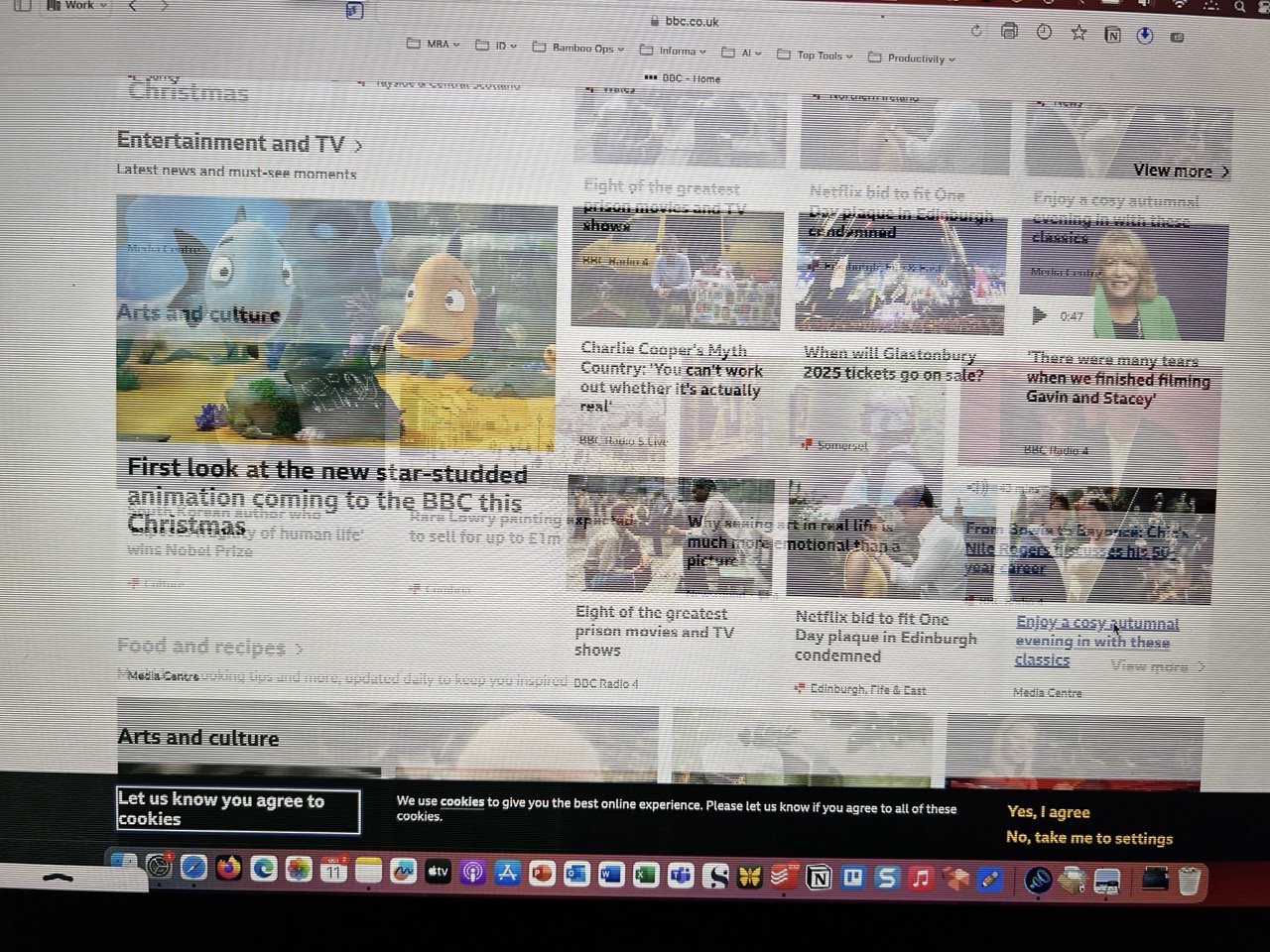The height and width of the screenshot is (952, 1270).
Task: Launch Microsoft Word from the dock
Action: [611, 876]
